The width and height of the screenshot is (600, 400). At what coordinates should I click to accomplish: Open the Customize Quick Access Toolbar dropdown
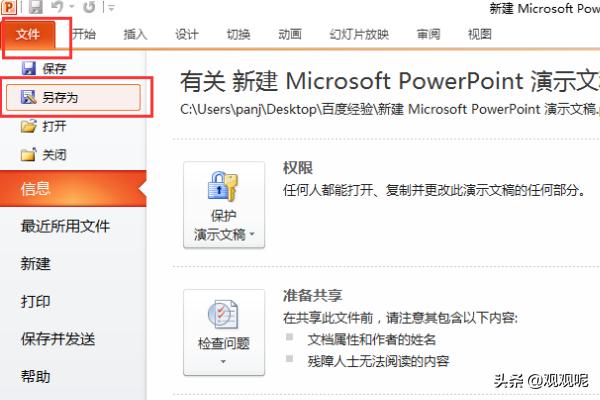[111, 7]
